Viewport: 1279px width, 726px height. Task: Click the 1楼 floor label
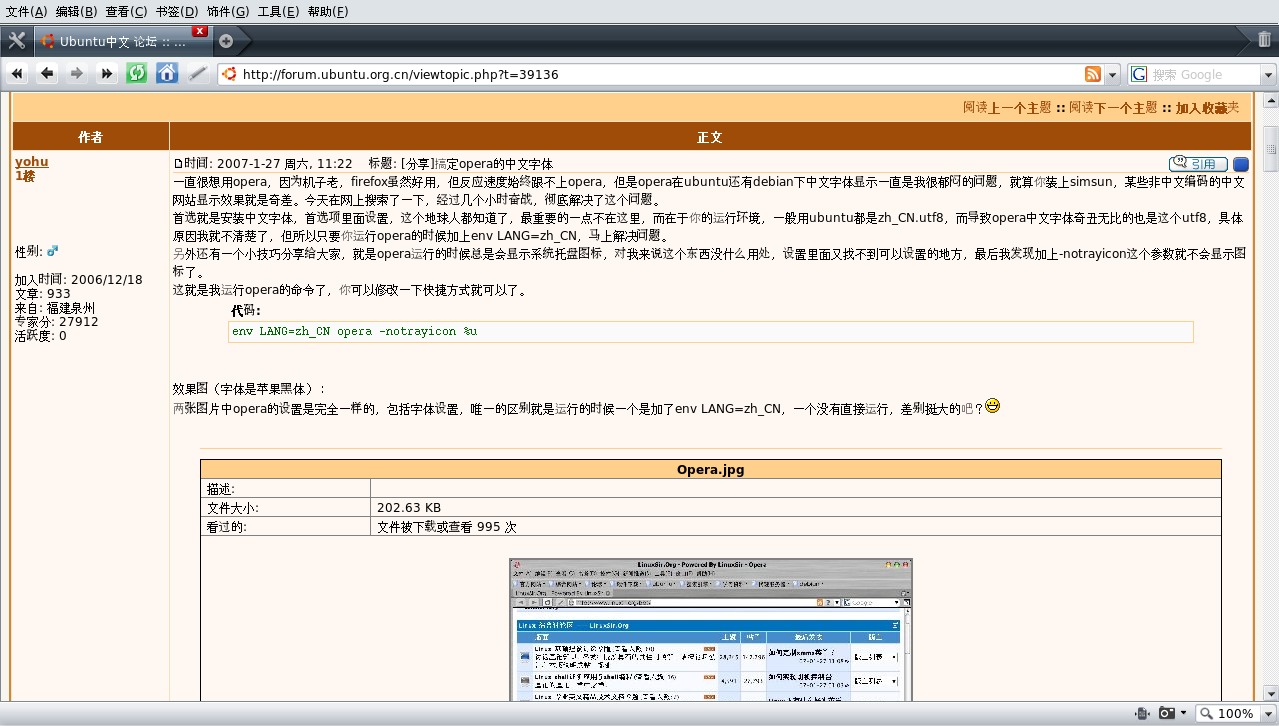click(25, 176)
